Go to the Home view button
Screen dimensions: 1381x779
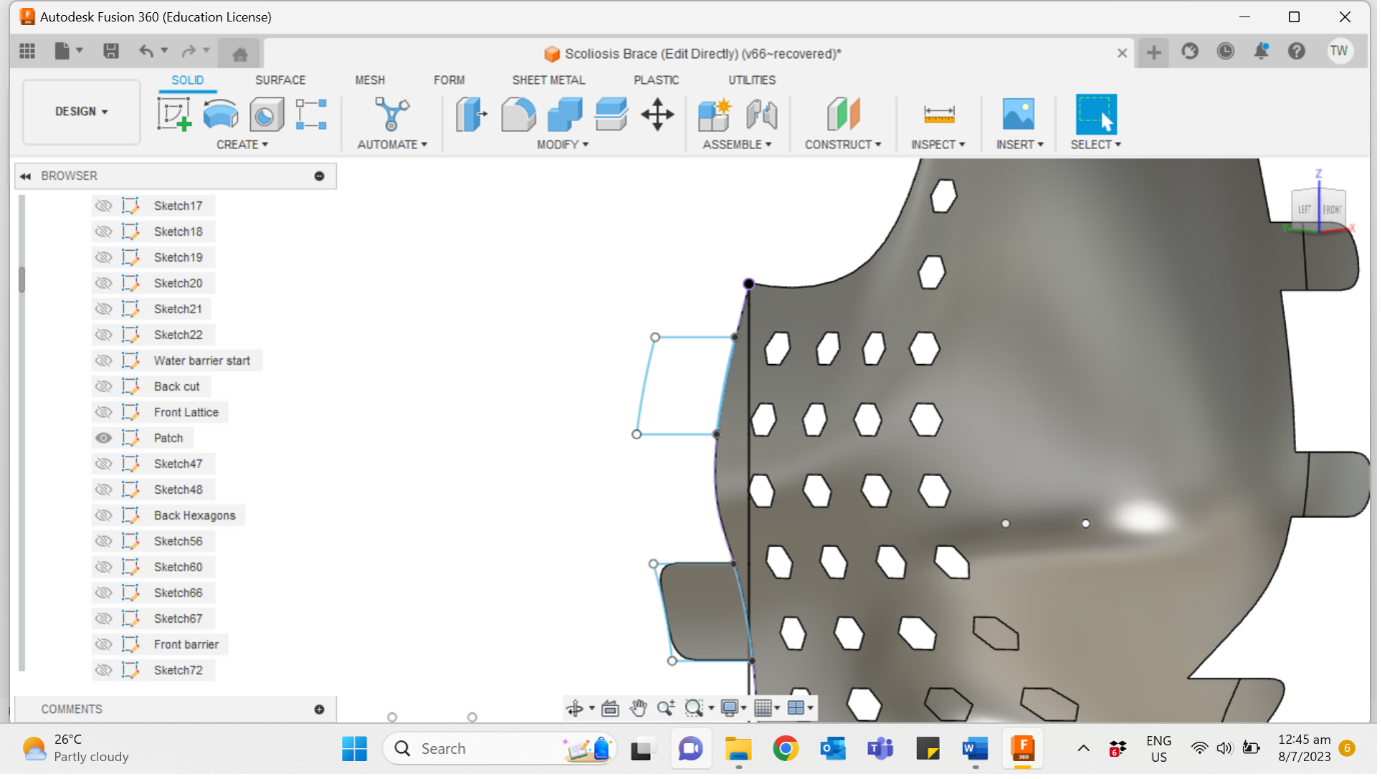(240, 53)
